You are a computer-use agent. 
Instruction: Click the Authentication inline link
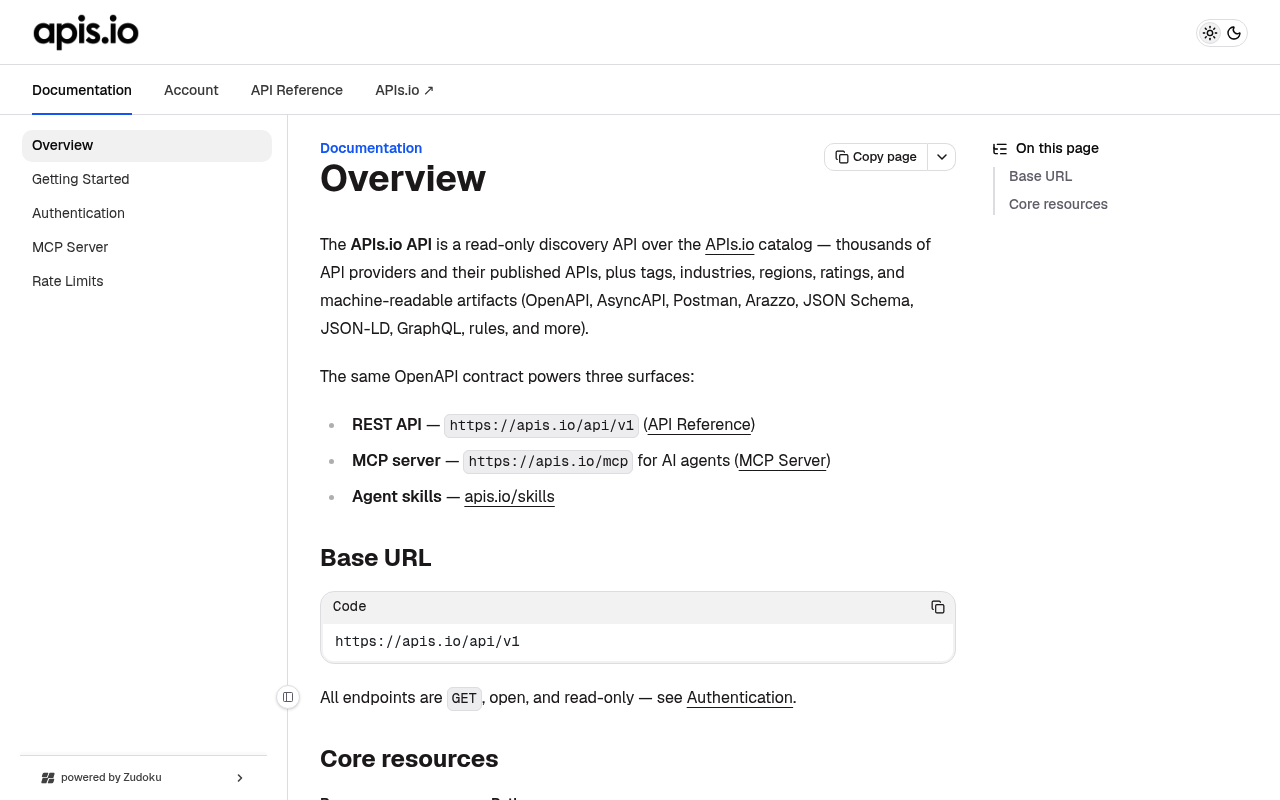point(740,697)
